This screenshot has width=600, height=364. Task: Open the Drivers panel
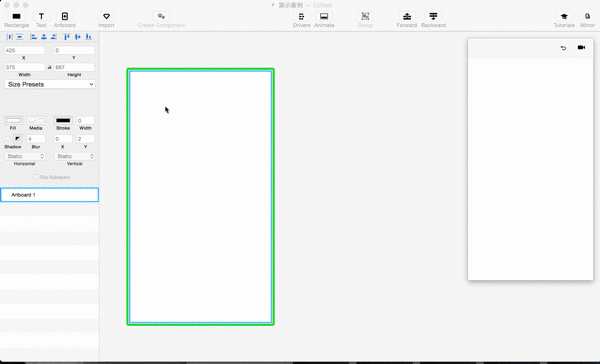(x=302, y=16)
